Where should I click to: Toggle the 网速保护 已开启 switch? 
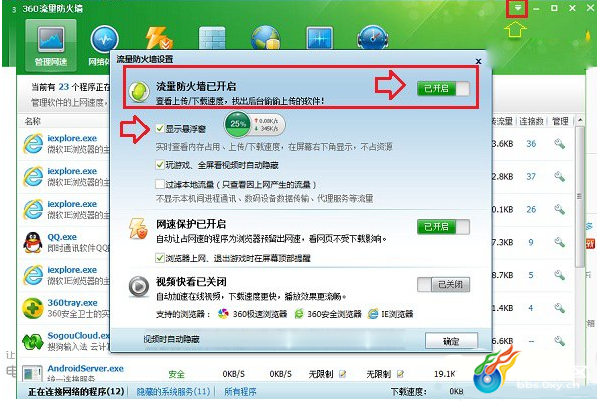pos(443,227)
